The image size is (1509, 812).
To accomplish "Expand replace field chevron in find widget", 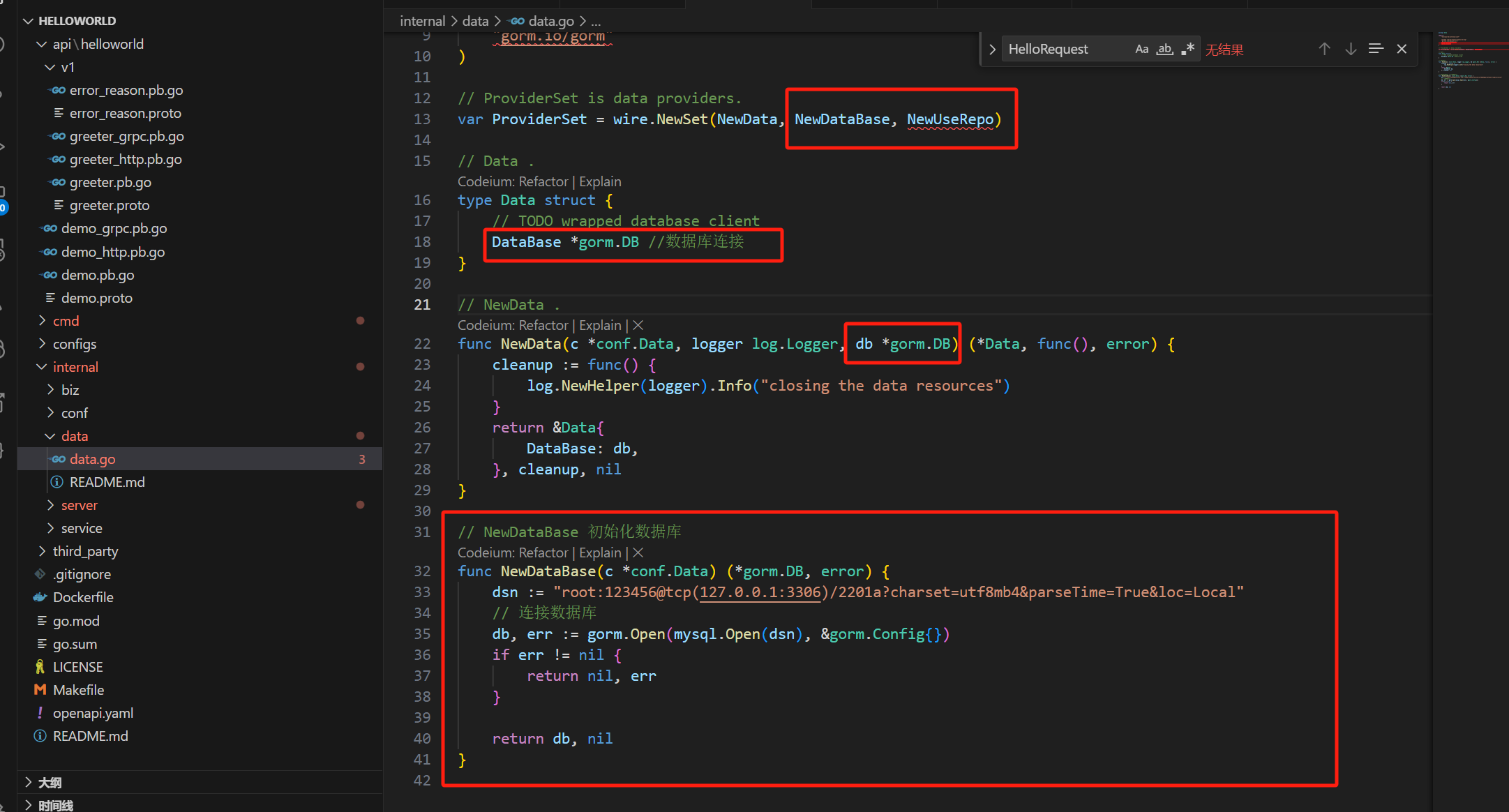I will point(992,50).
